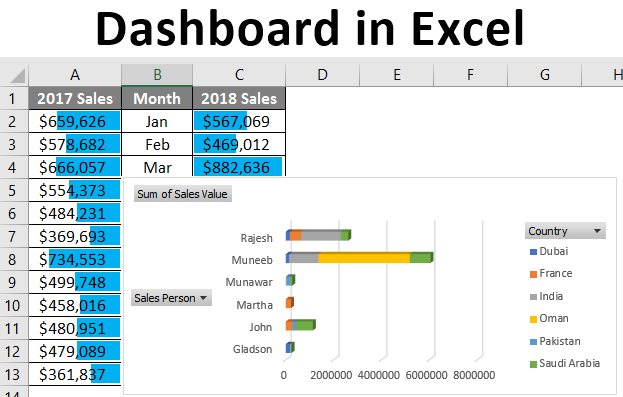Click the France legend color swatch
The width and height of the screenshot is (623, 397).
(533, 274)
